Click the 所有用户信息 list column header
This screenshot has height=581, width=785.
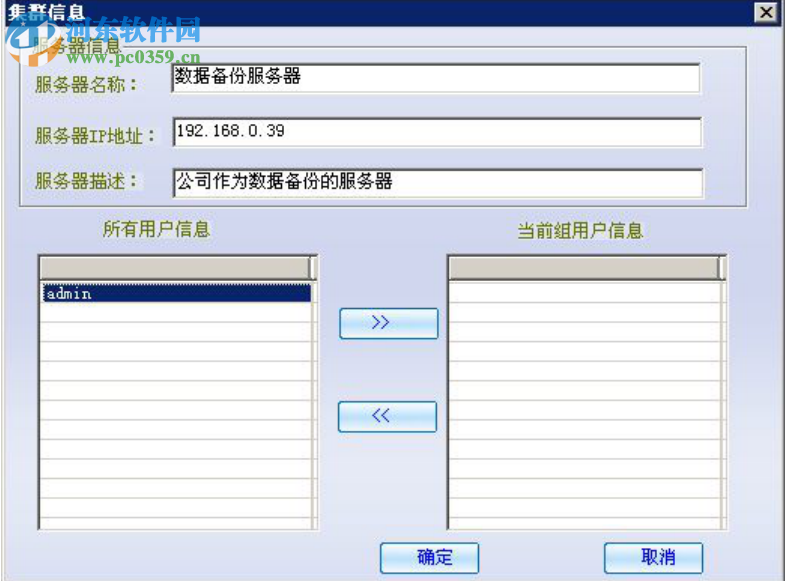175,268
